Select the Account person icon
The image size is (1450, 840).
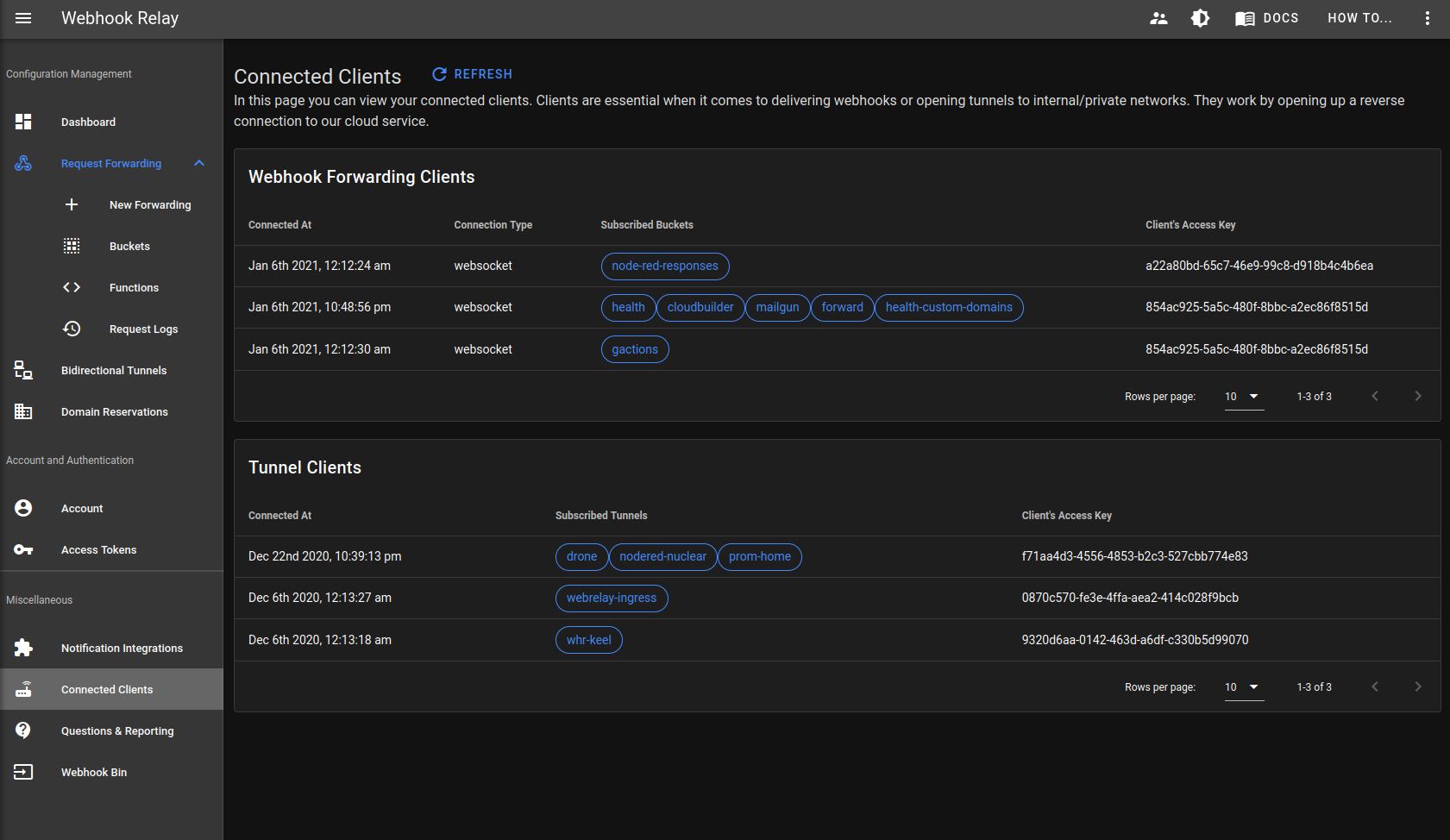(22, 508)
